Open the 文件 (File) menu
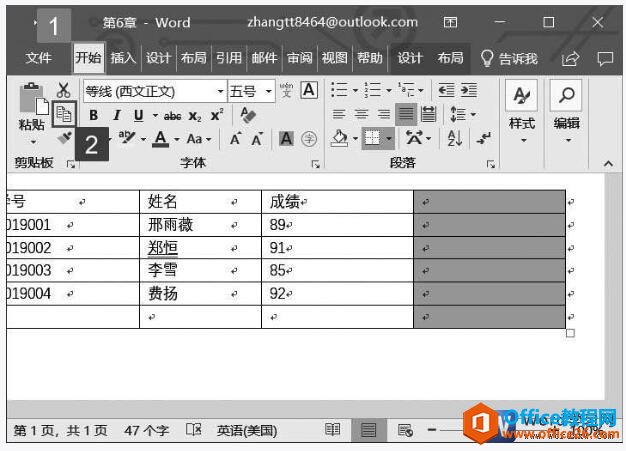 (38, 58)
